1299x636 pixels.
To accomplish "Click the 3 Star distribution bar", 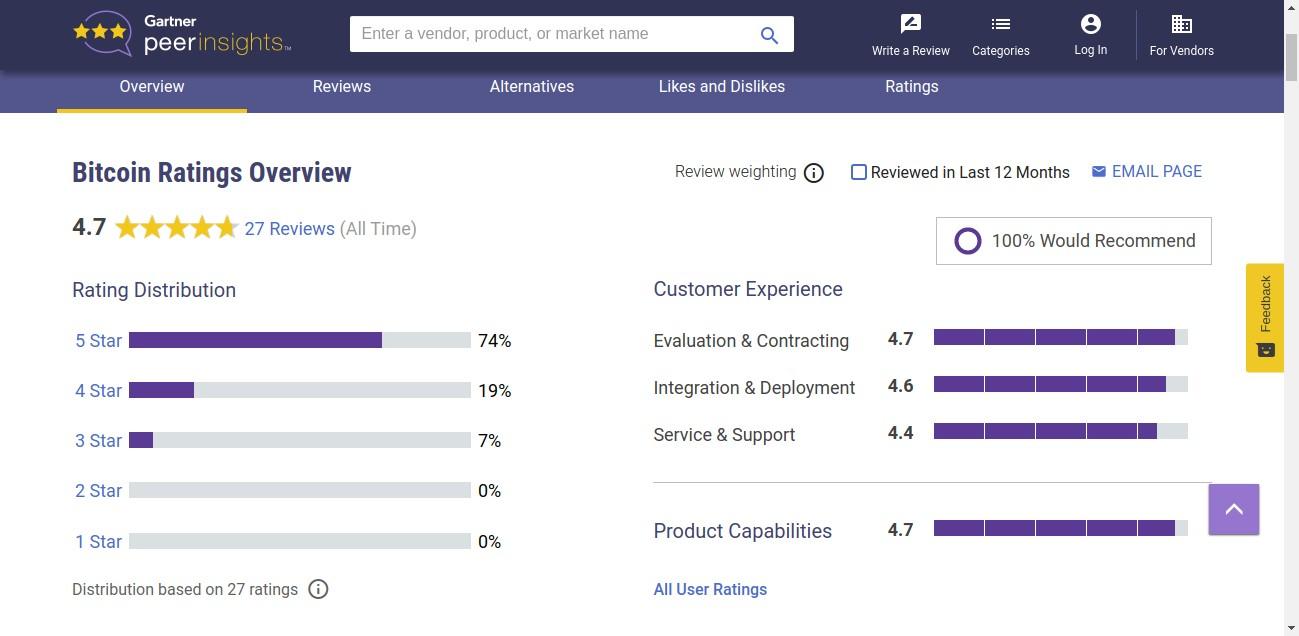I will (300, 440).
